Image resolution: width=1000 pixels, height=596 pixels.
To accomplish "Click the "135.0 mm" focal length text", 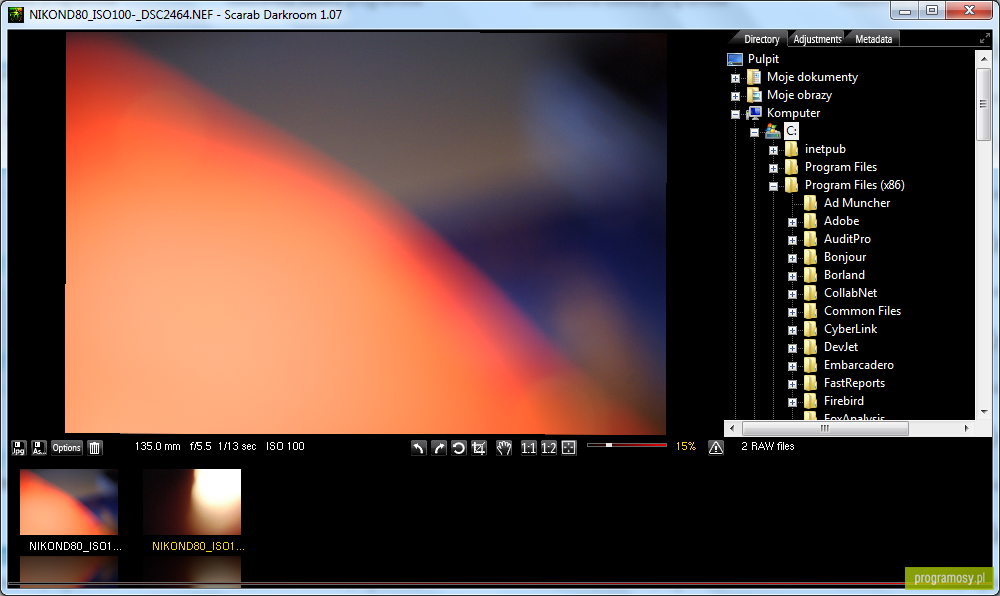I will (x=158, y=446).
